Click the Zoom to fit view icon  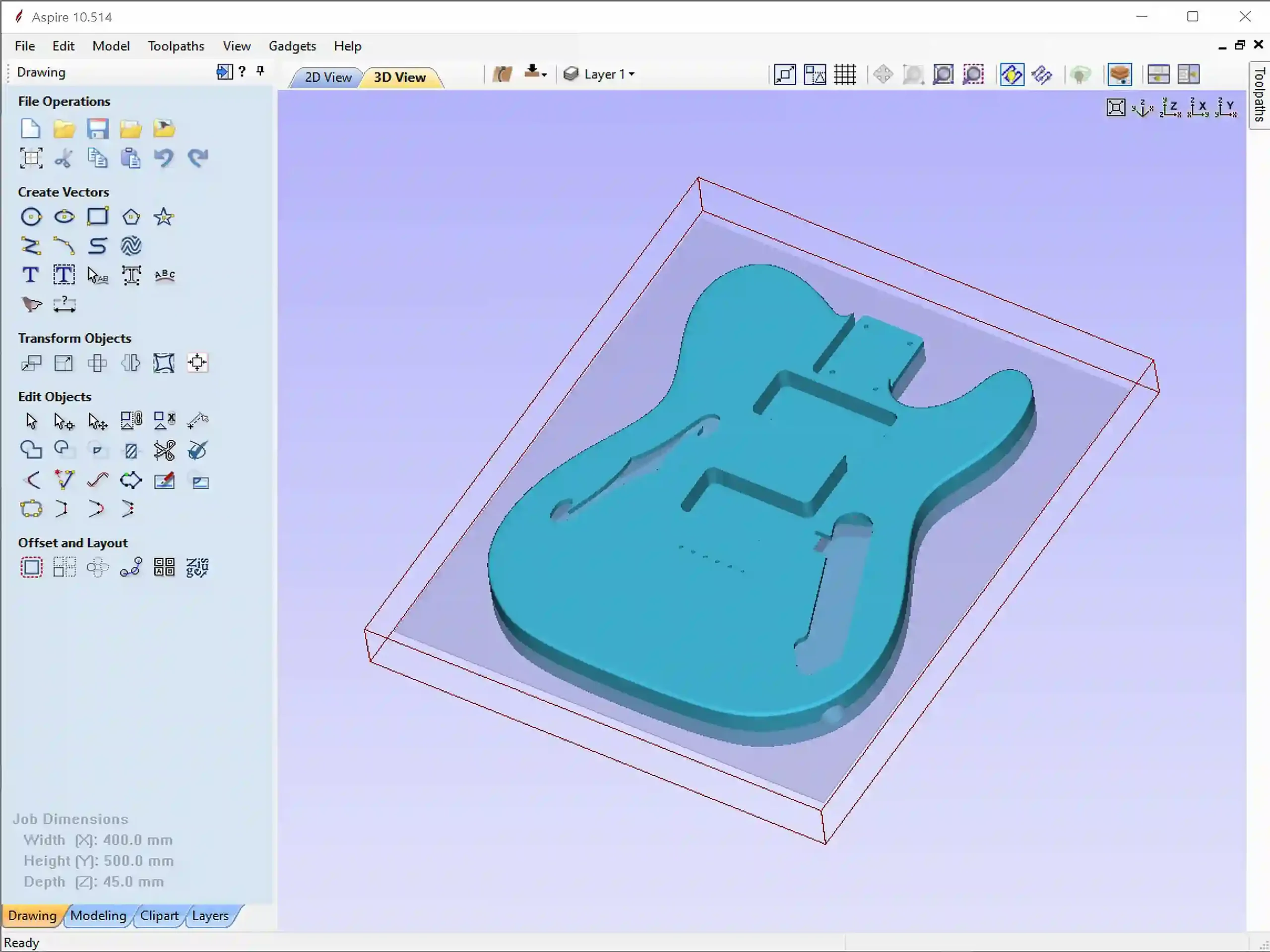pyautogui.click(x=1116, y=108)
